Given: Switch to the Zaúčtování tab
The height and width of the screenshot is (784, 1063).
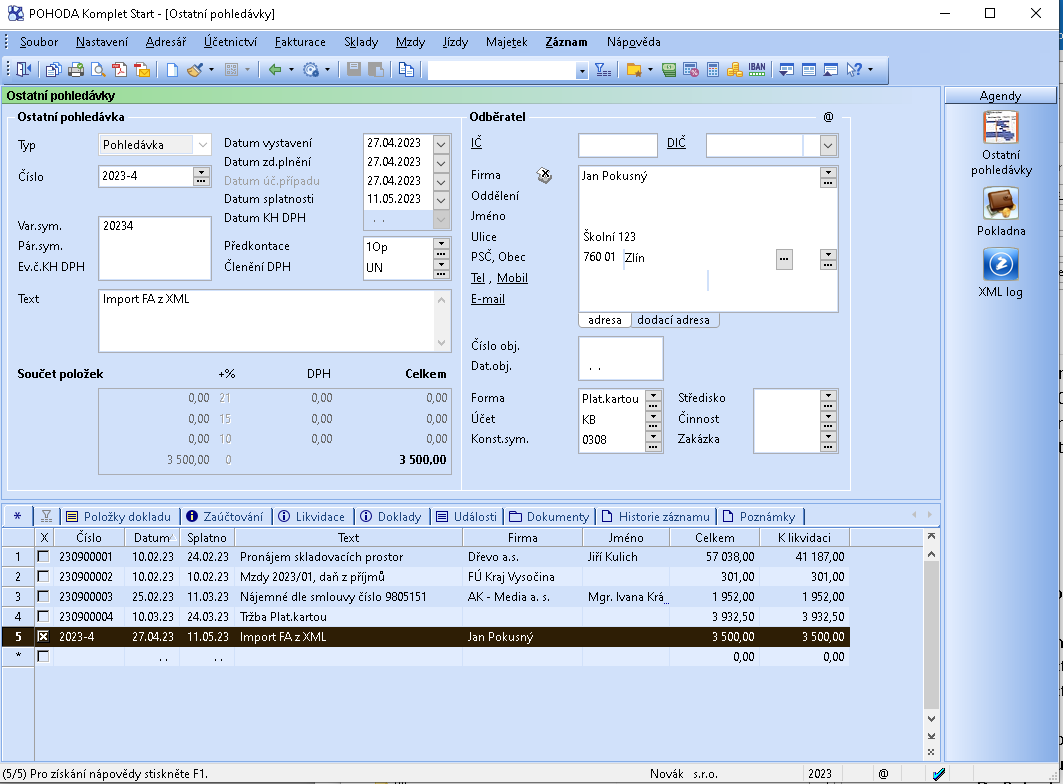Looking at the screenshot, I should (226, 517).
